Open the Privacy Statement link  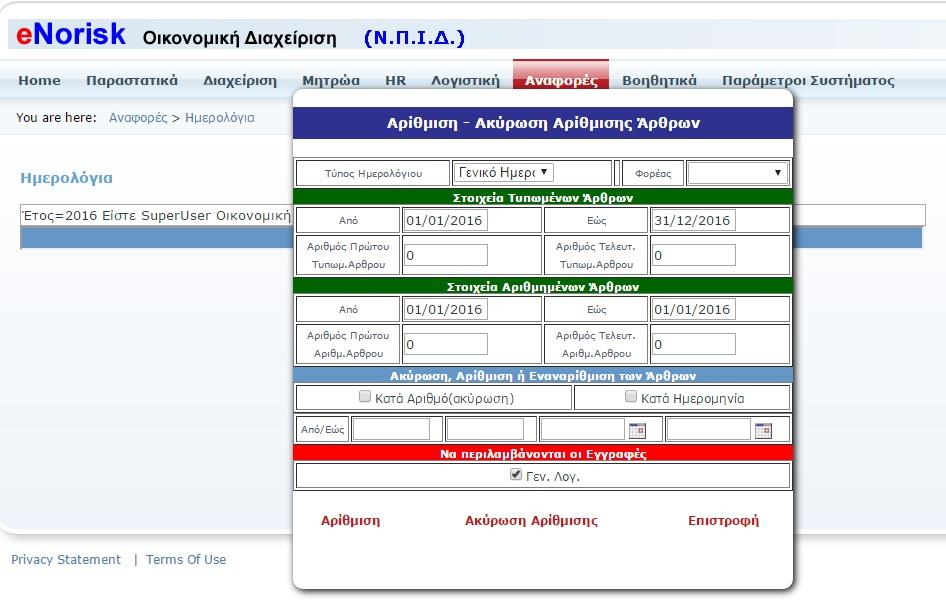click(x=66, y=559)
